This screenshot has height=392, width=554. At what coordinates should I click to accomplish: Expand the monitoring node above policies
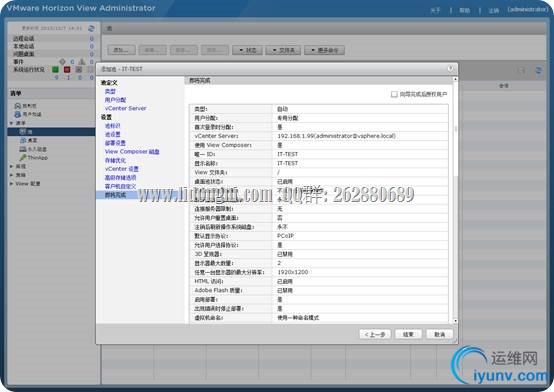(x=12, y=166)
